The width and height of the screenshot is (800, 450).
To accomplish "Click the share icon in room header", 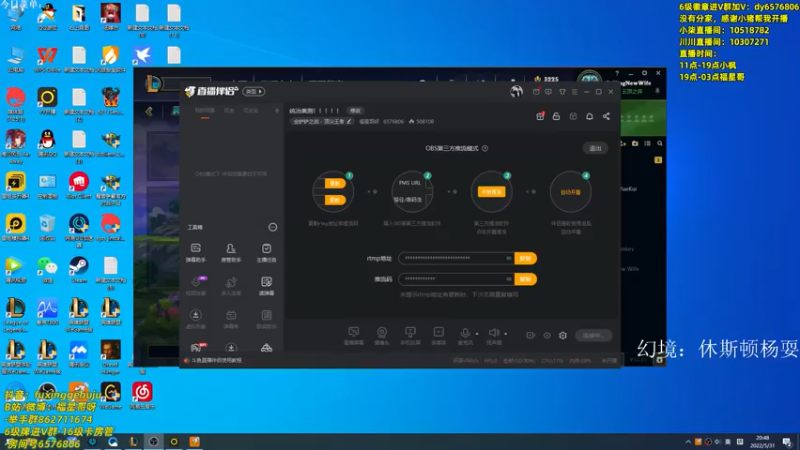I will tap(606, 116).
